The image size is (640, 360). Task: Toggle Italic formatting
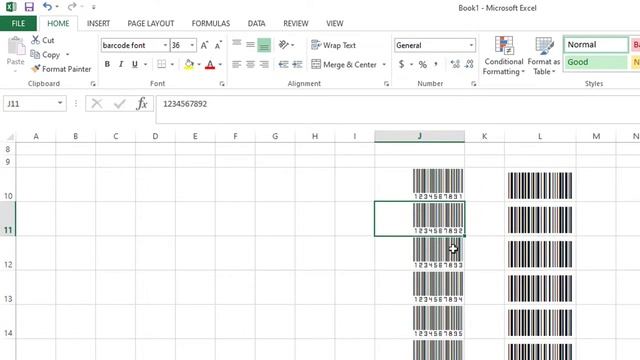(x=121, y=64)
